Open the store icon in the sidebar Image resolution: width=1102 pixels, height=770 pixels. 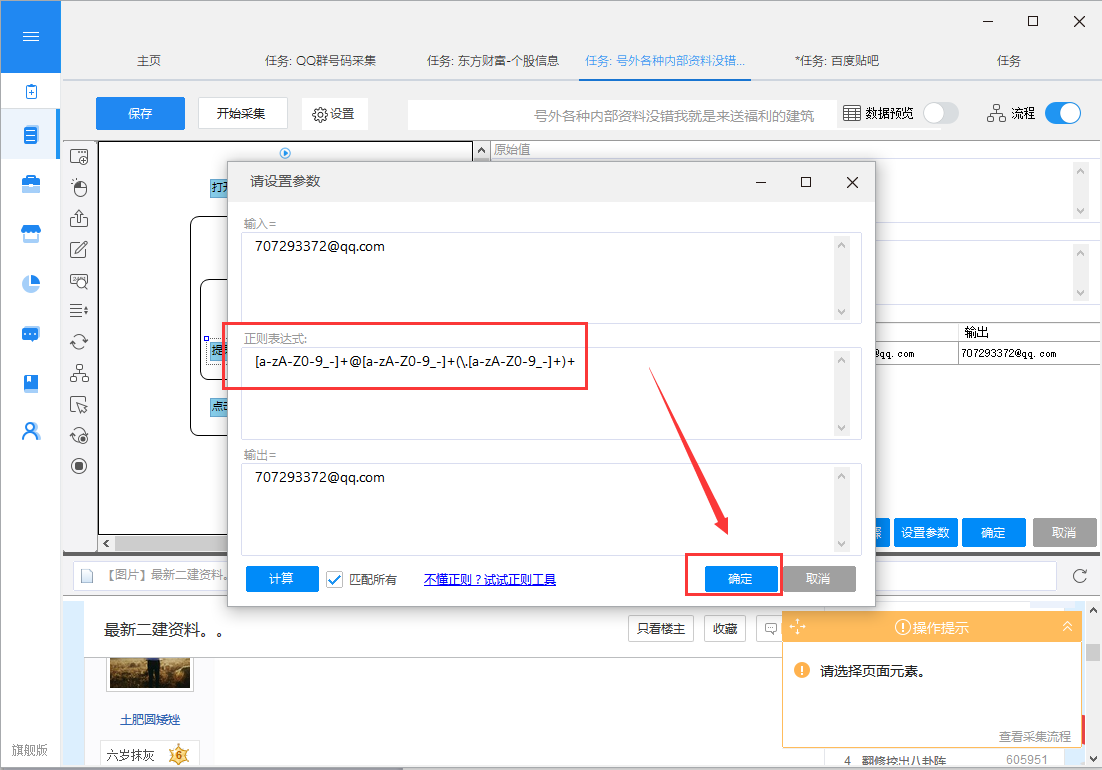[x=30, y=234]
